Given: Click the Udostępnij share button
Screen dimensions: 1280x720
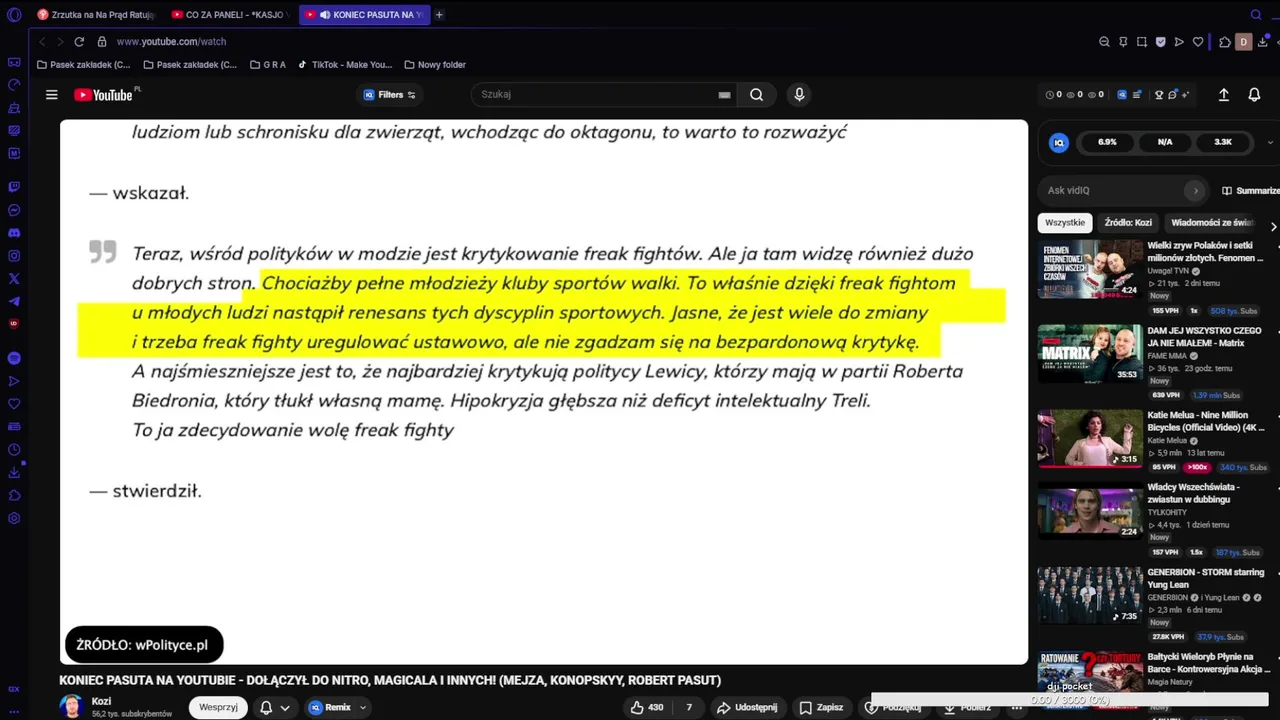Looking at the screenshot, I should coord(746,707).
